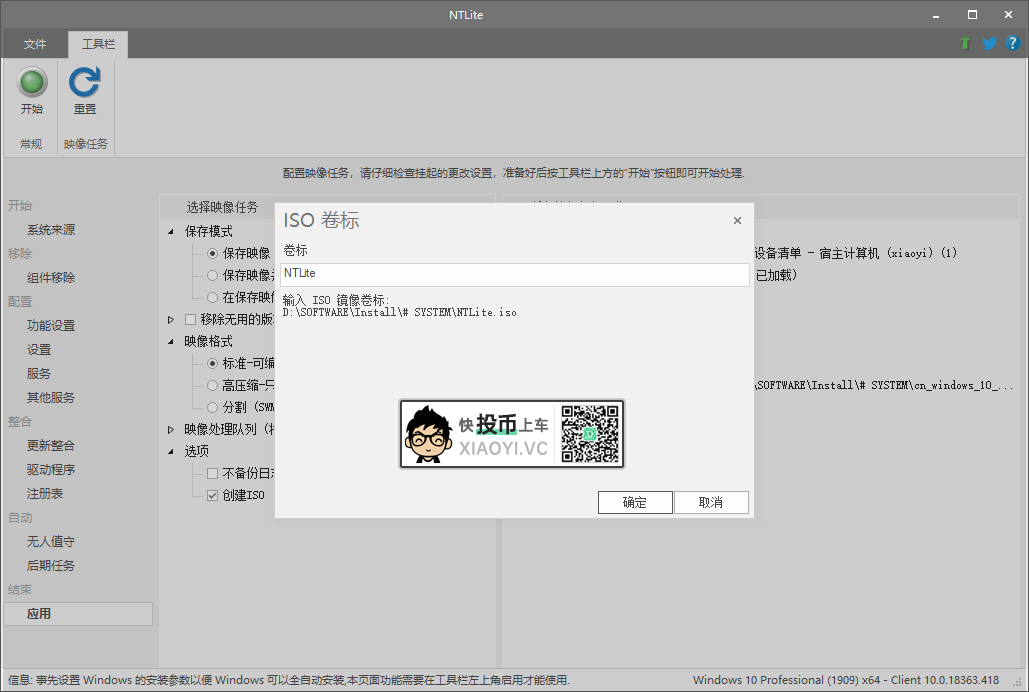Click the Windows 10 Professional status bar text
Screen dimensions: 1029x692
[x=846, y=680]
